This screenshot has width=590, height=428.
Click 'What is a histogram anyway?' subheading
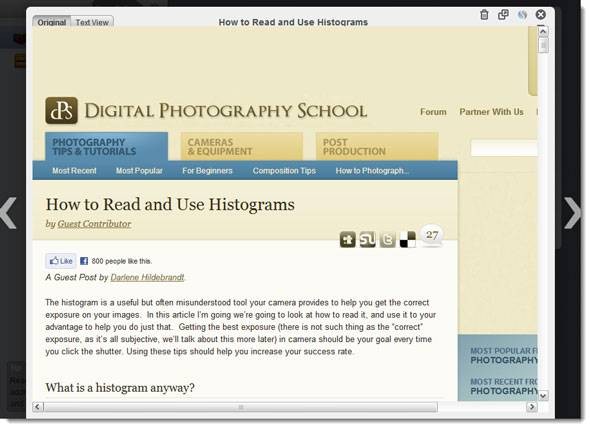click(x=120, y=387)
